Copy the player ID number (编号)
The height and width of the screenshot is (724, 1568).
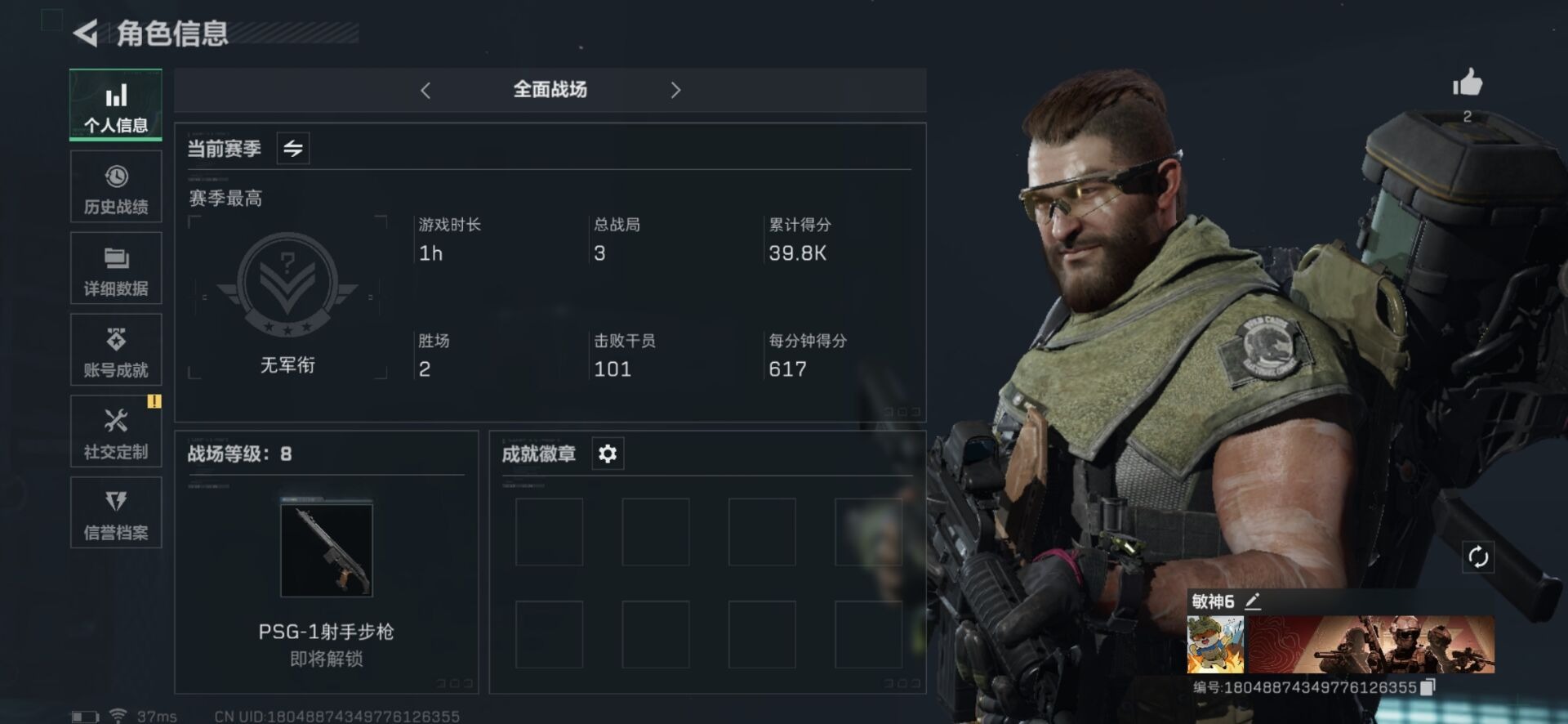pos(1428,687)
